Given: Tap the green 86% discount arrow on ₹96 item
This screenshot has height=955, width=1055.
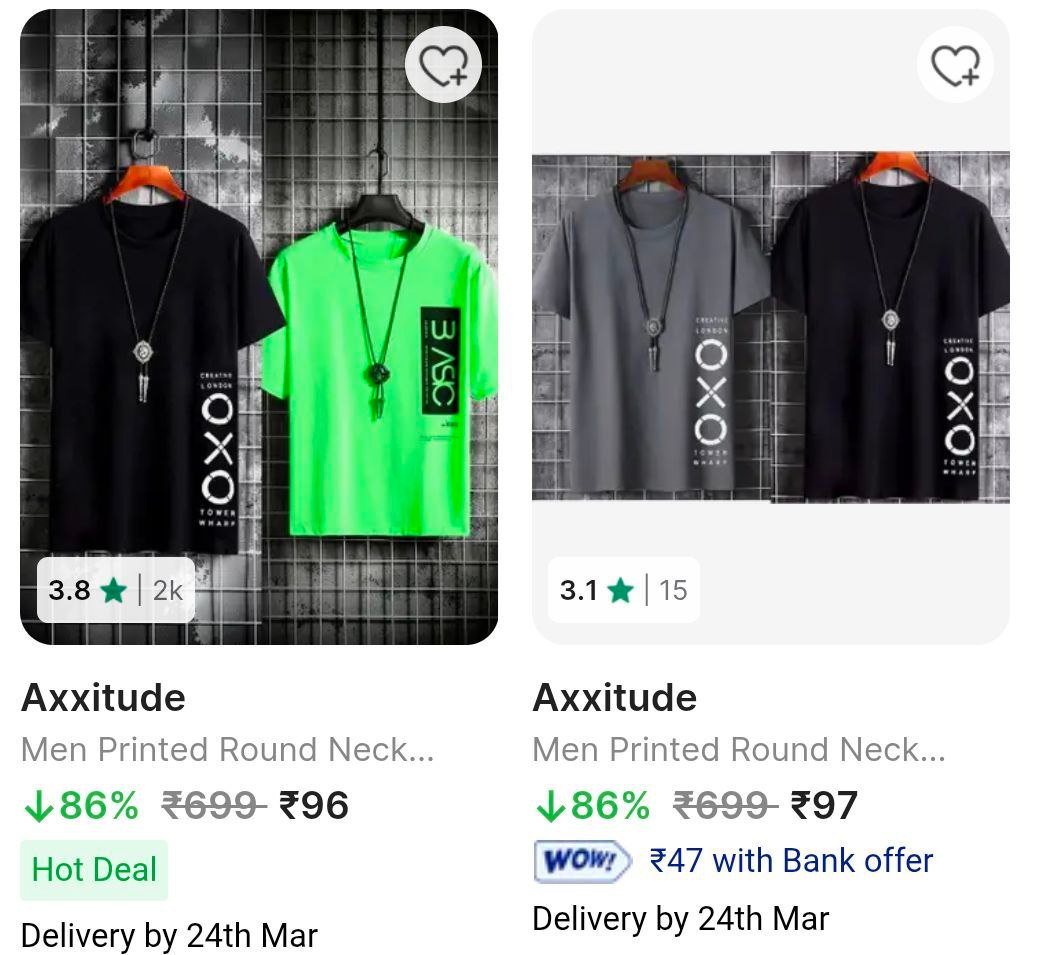Looking at the screenshot, I should pos(38,806).
